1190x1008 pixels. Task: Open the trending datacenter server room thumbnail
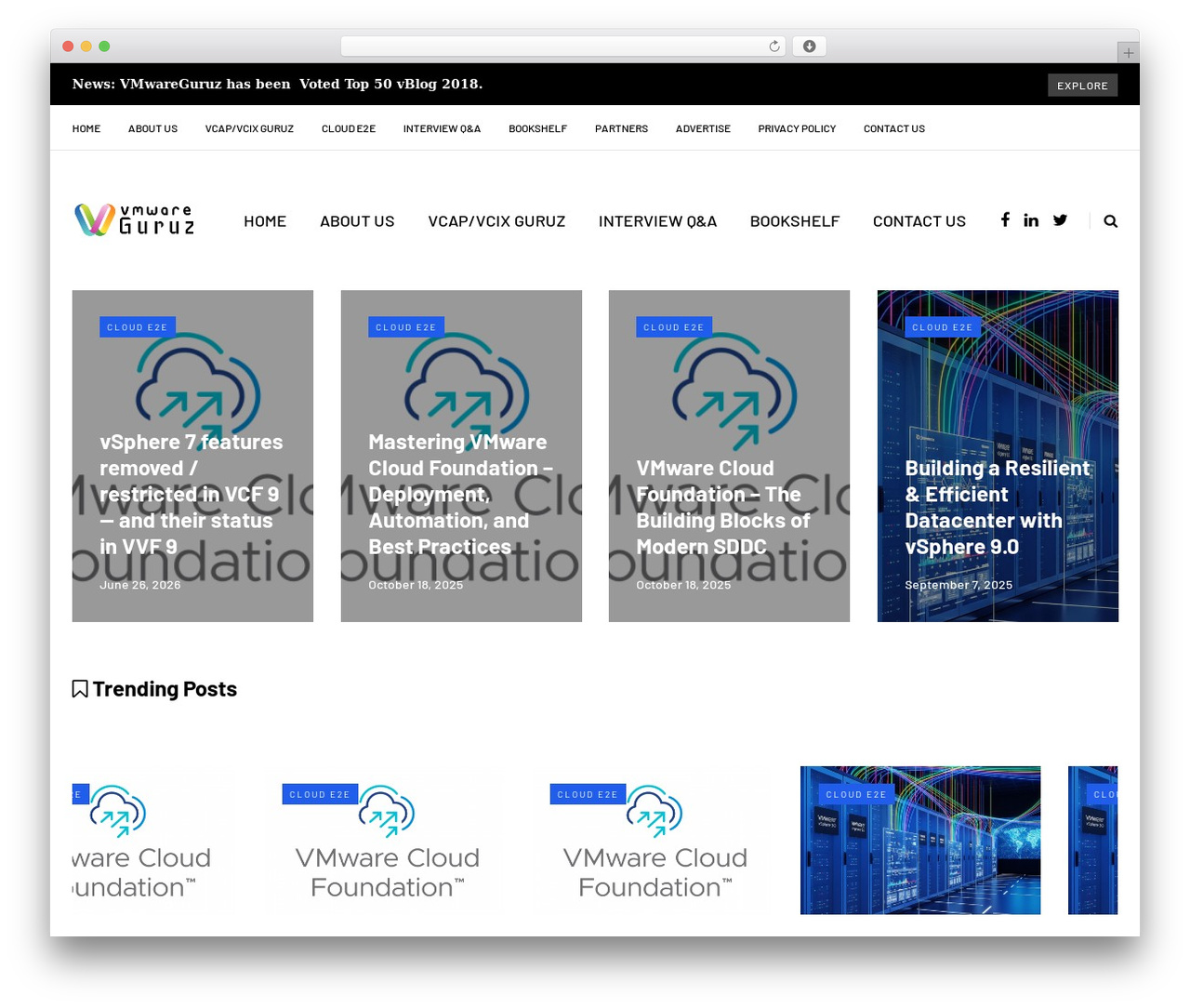point(920,840)
